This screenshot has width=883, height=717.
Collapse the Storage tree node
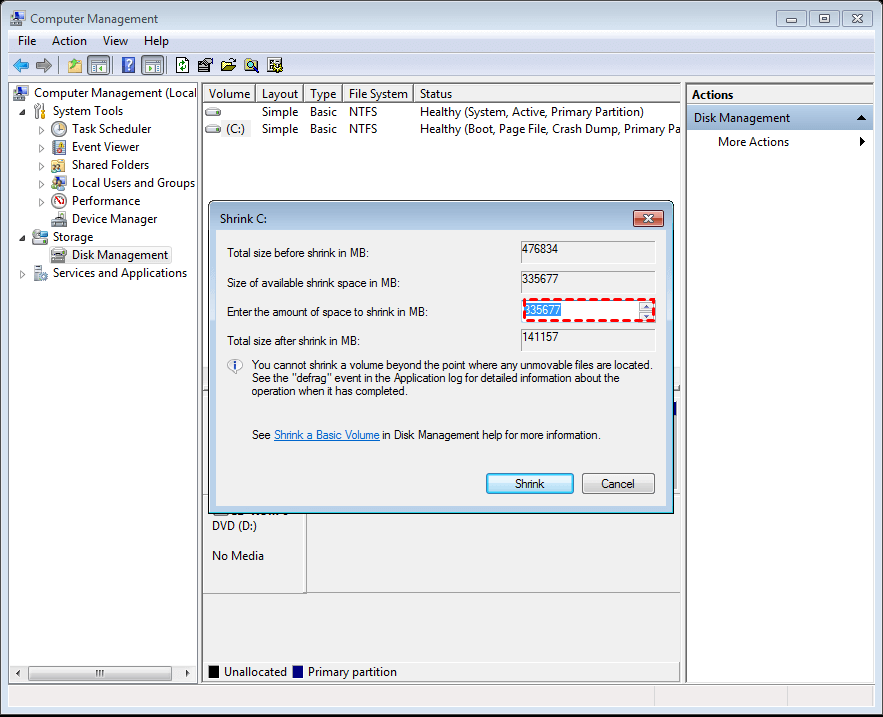pyautogui.click(x=23, y=238)
